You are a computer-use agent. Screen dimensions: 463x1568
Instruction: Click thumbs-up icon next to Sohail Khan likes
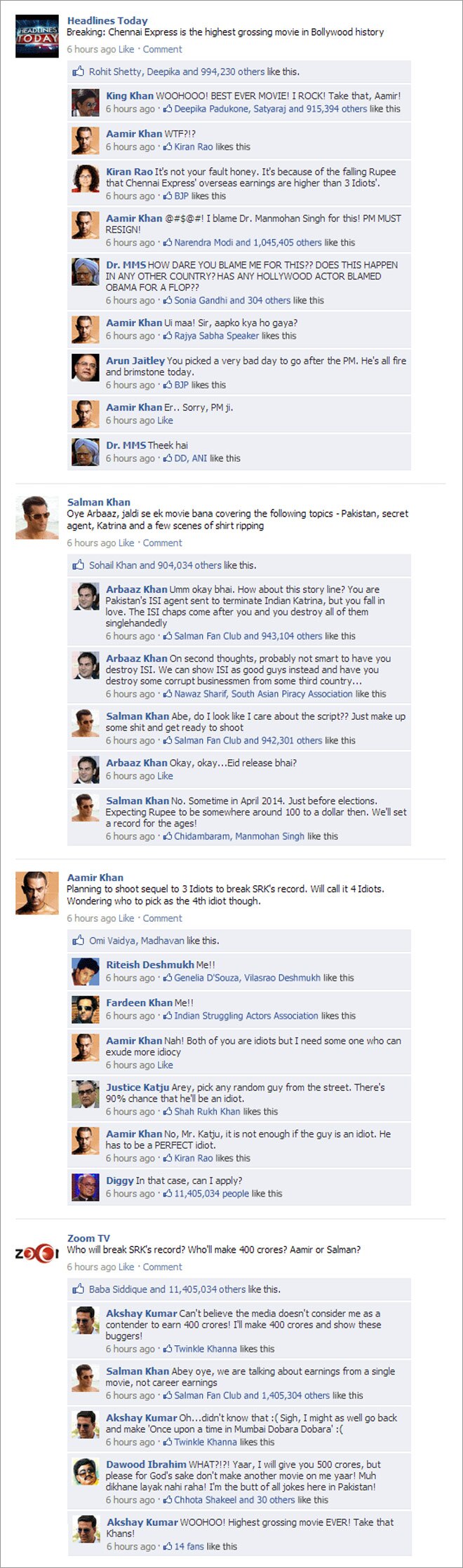click(79, 565)
